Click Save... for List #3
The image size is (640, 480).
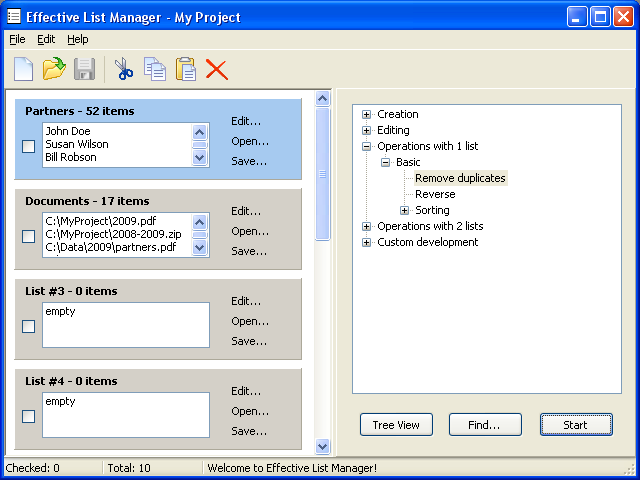[249, 341]
